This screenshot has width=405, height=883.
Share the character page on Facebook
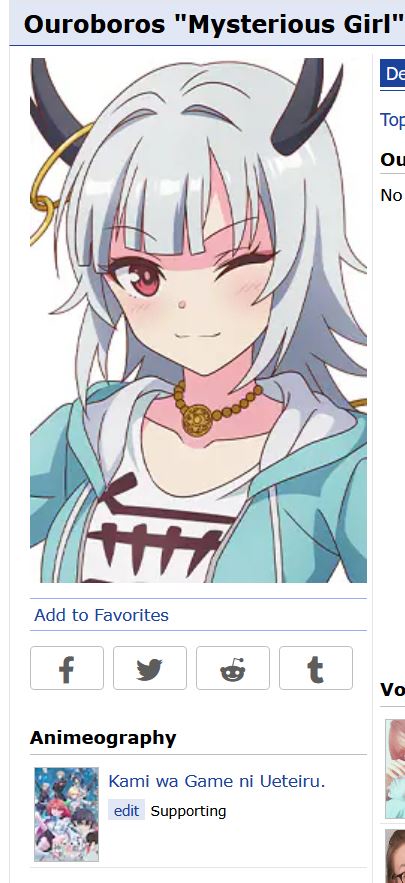point(67,668)
